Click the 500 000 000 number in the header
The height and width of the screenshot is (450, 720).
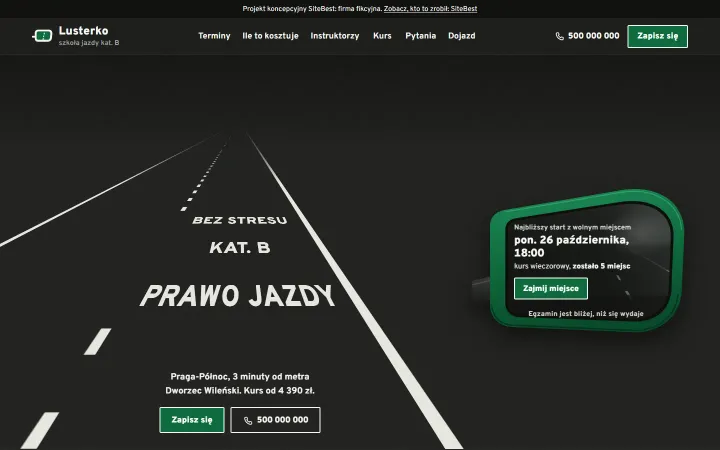click(594, 36)
